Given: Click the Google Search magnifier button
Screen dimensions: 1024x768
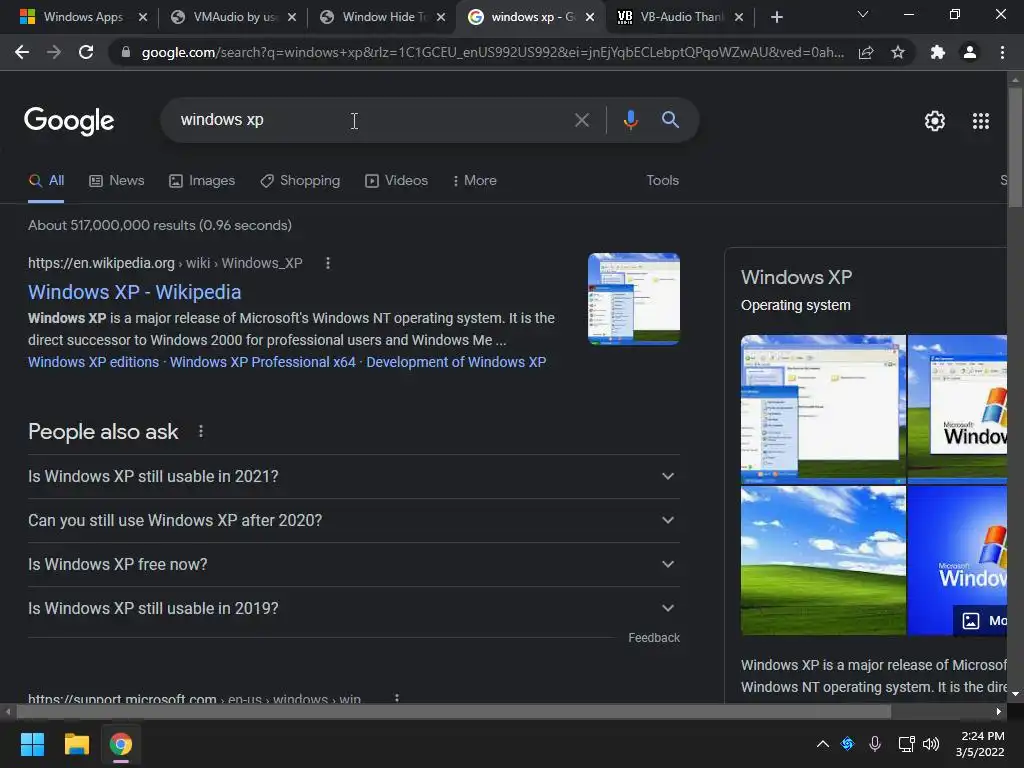Looking at the screenshot, I should coord(670,120).
